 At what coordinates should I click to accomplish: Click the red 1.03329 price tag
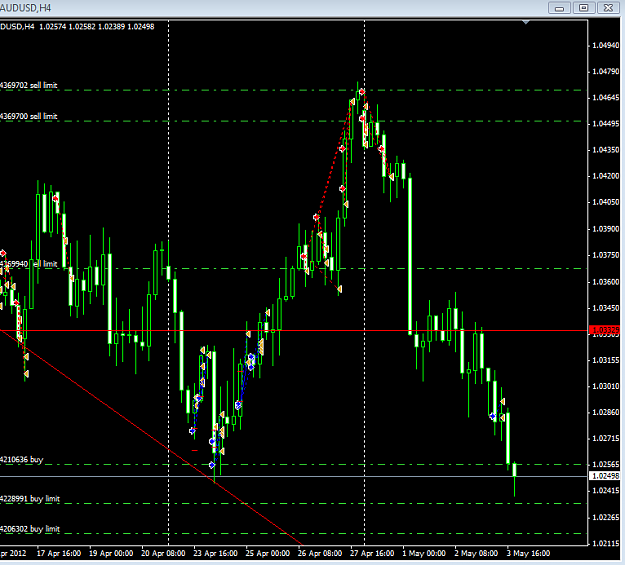click(x=604, y=330)
